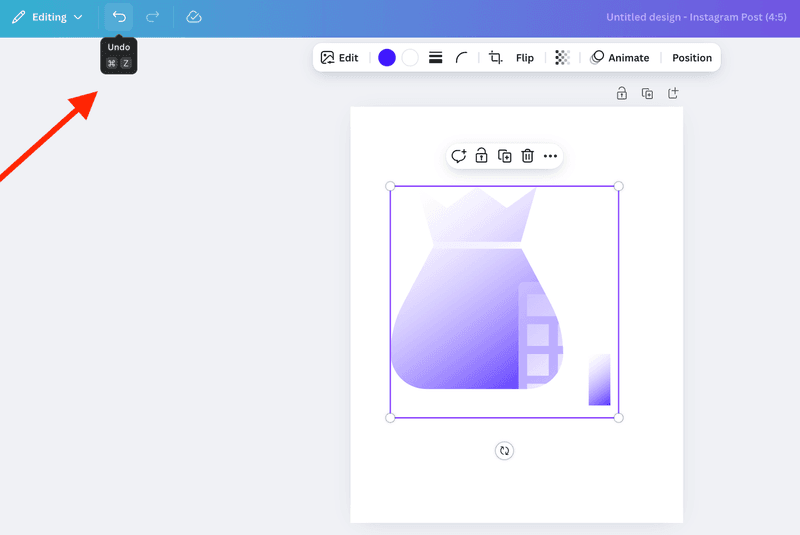Select the Crop tool icon
Image resolution: width=800 pixels, height=535 pixels.
click(495, 58)
